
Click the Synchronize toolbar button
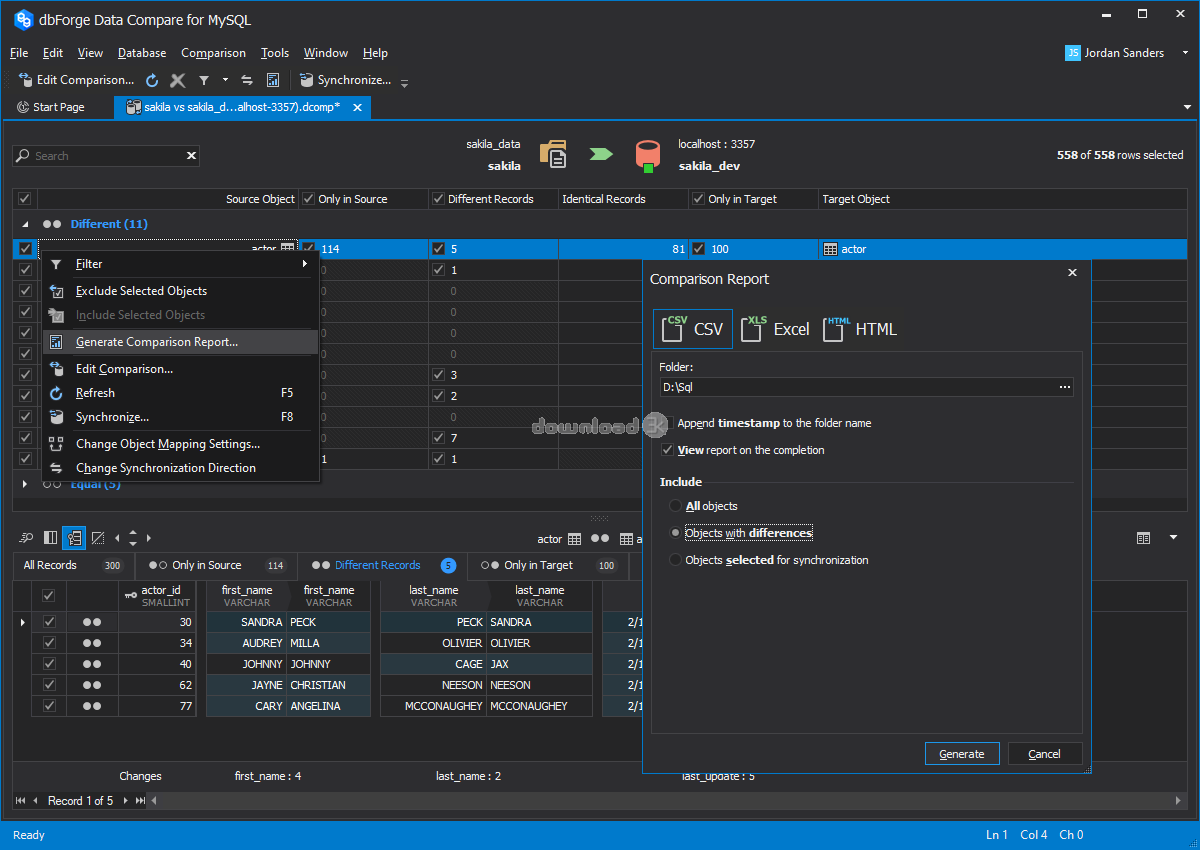345,80
